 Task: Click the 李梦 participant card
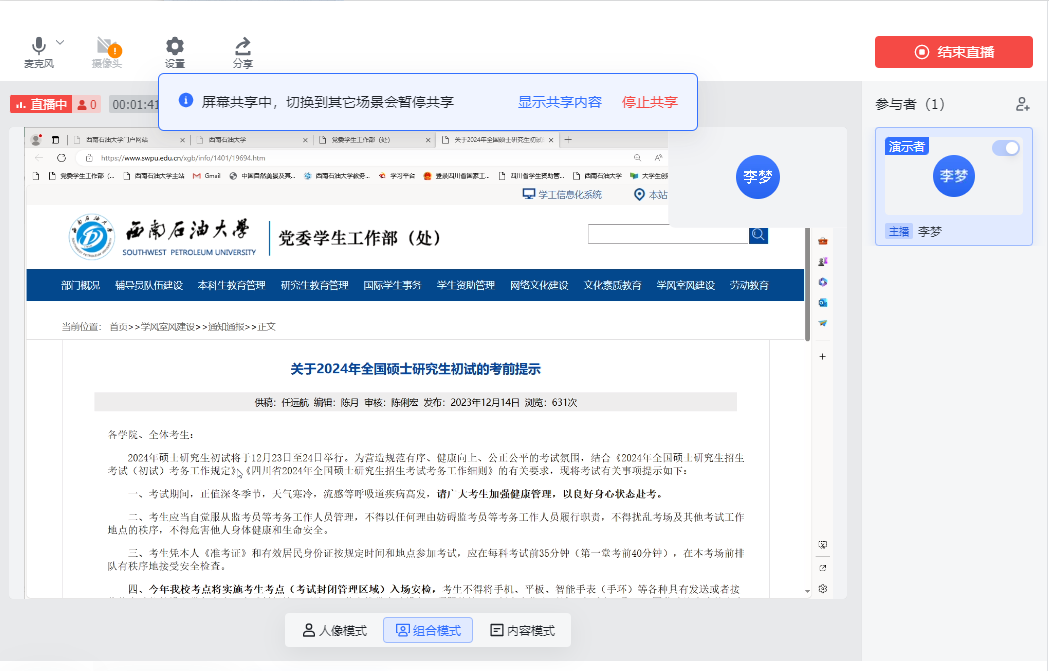(x=953, y=187)
